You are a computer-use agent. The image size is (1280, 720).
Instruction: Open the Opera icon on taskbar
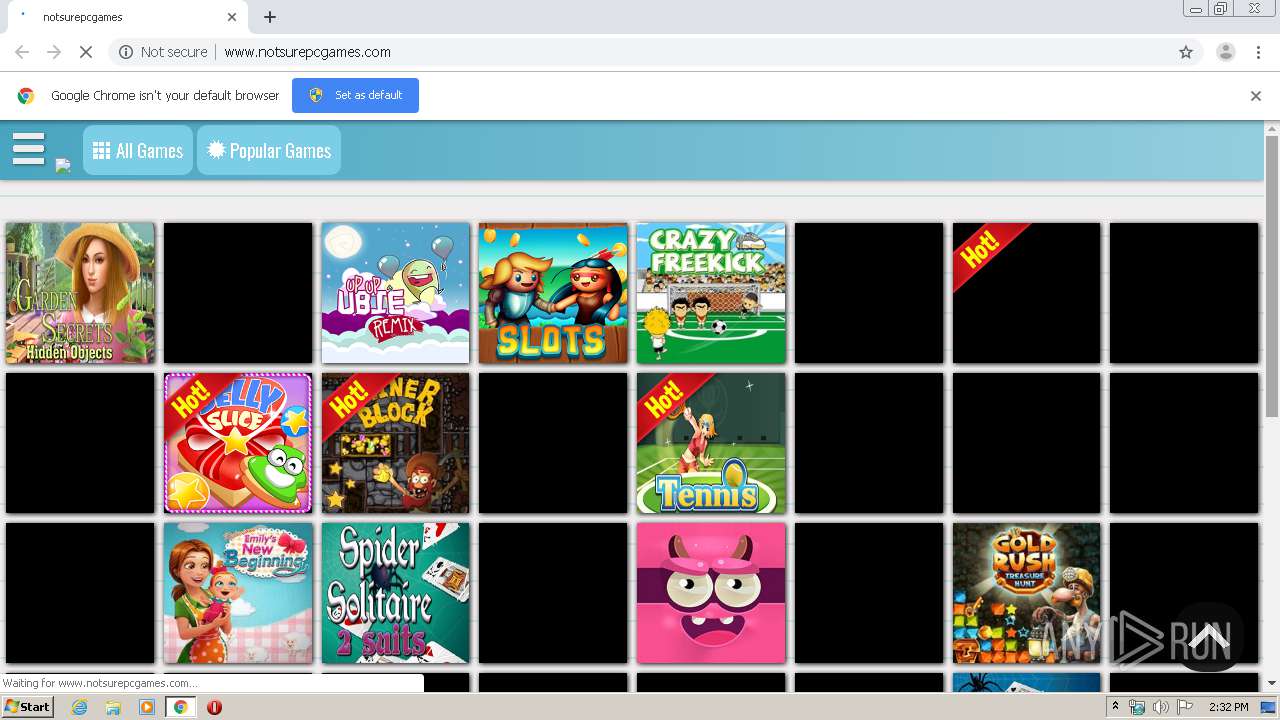pyautogui.click(x=214, y=707)
